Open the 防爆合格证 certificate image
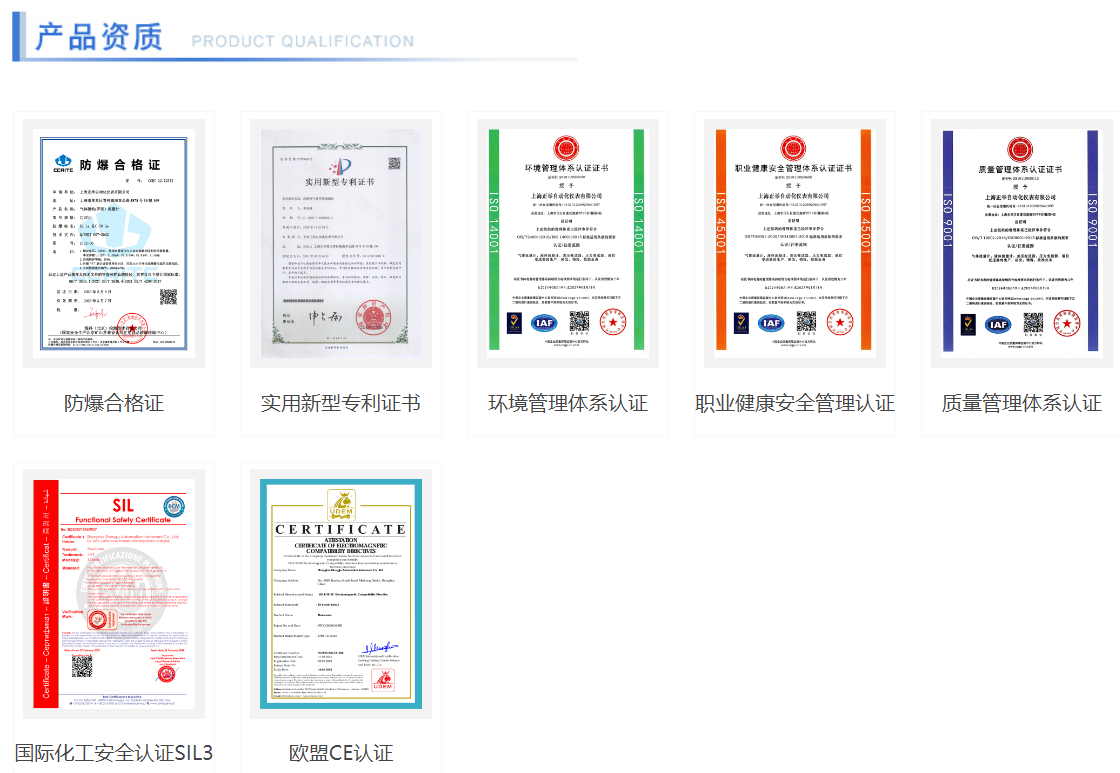The width and height of the screenshot is (1120, 773). point(113,241)
